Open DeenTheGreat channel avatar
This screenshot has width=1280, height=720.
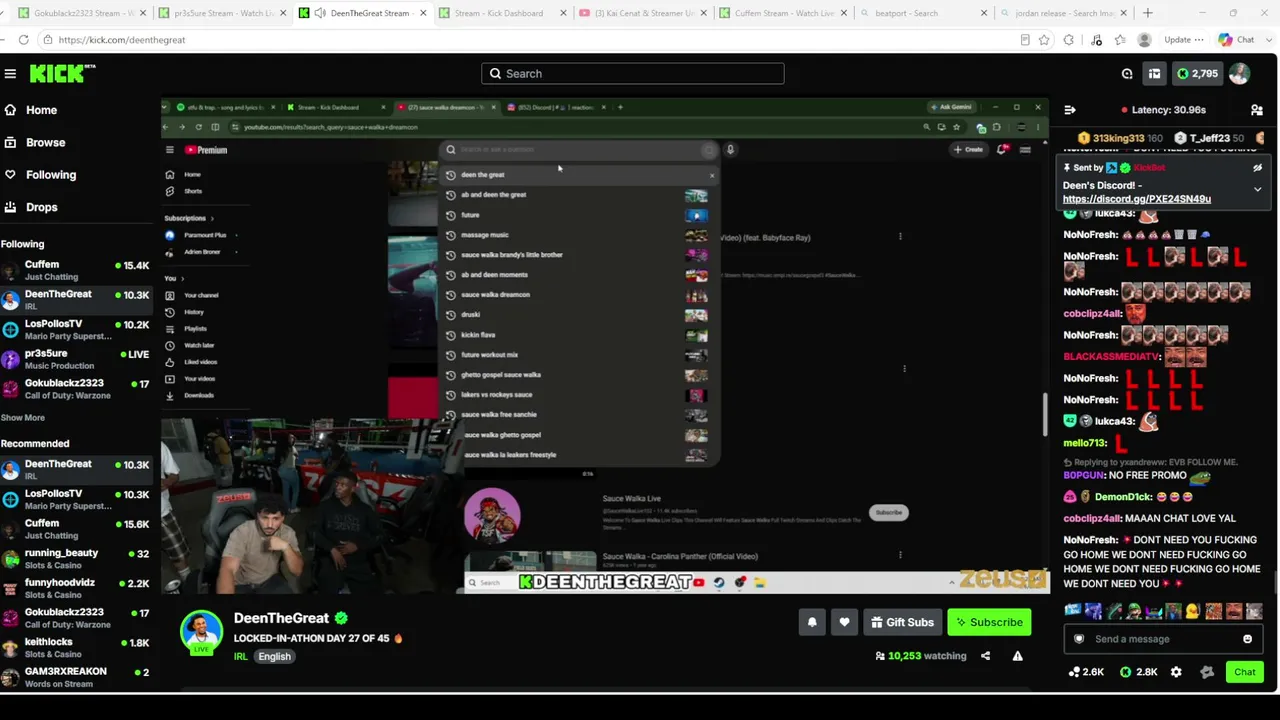[x=201, y=632]
